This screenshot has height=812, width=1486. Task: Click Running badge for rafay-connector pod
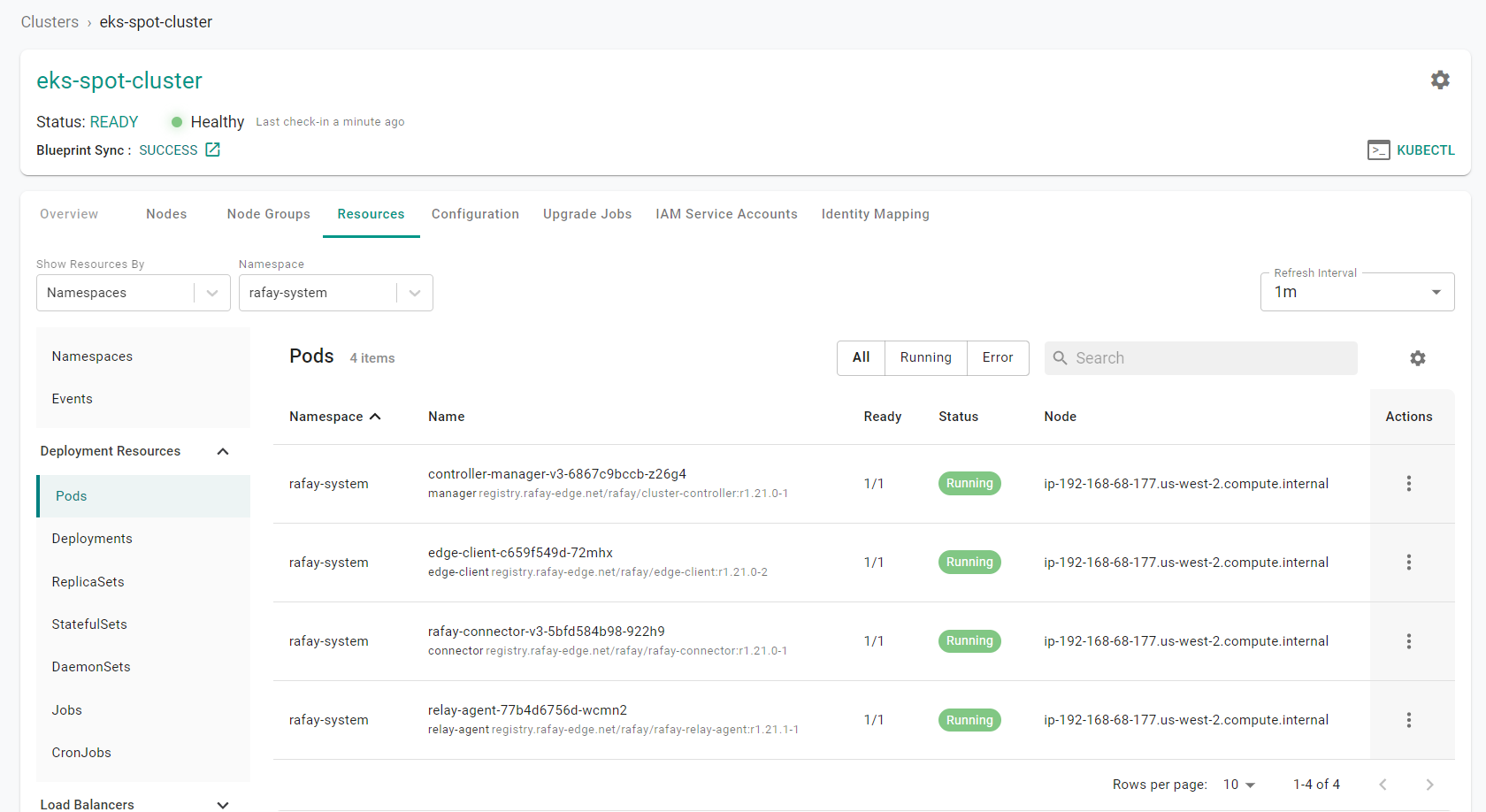pyautogui.click(x=969, y=641)
